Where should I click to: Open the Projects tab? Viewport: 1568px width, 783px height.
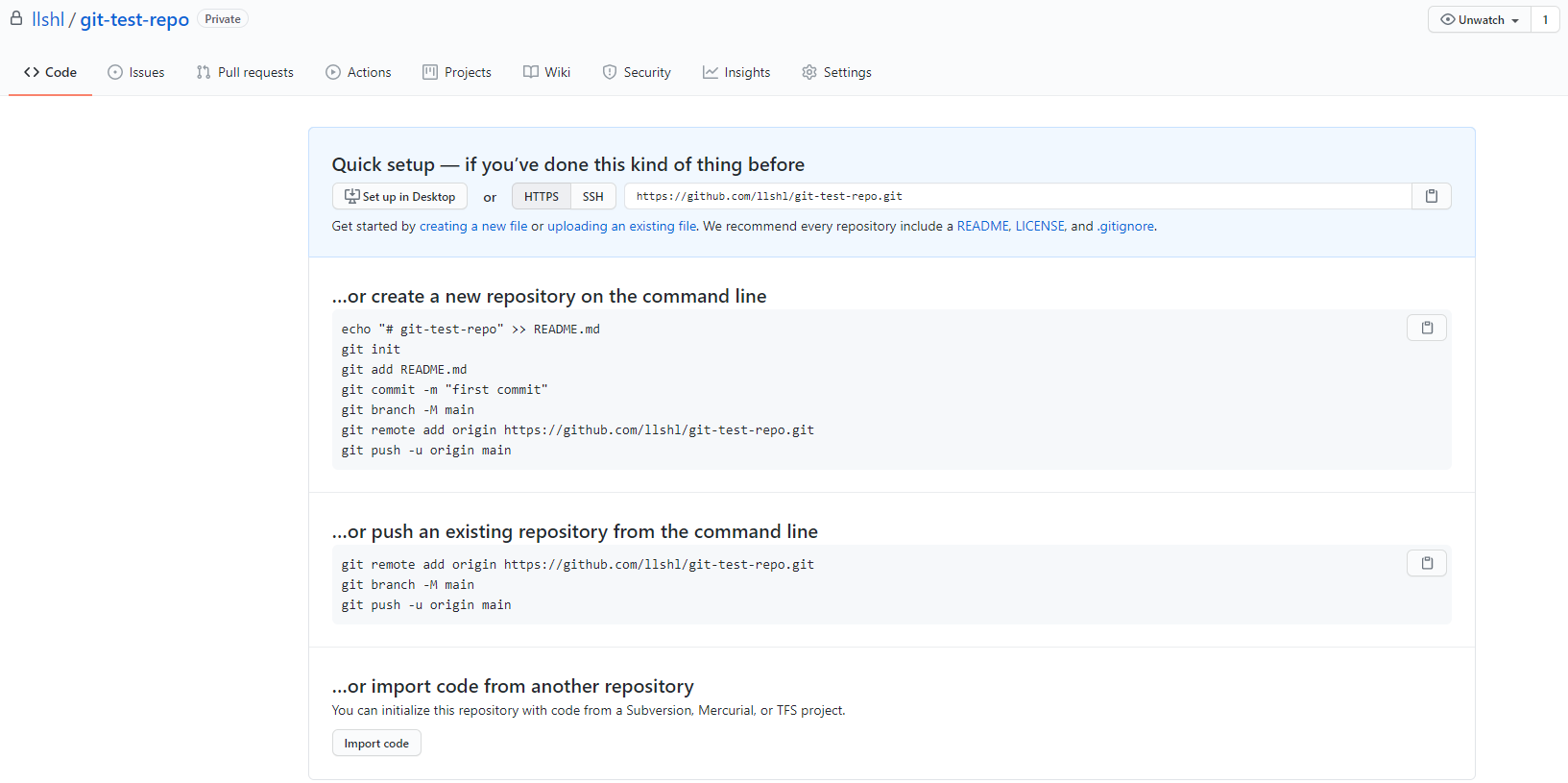click(x=457, y=72)
